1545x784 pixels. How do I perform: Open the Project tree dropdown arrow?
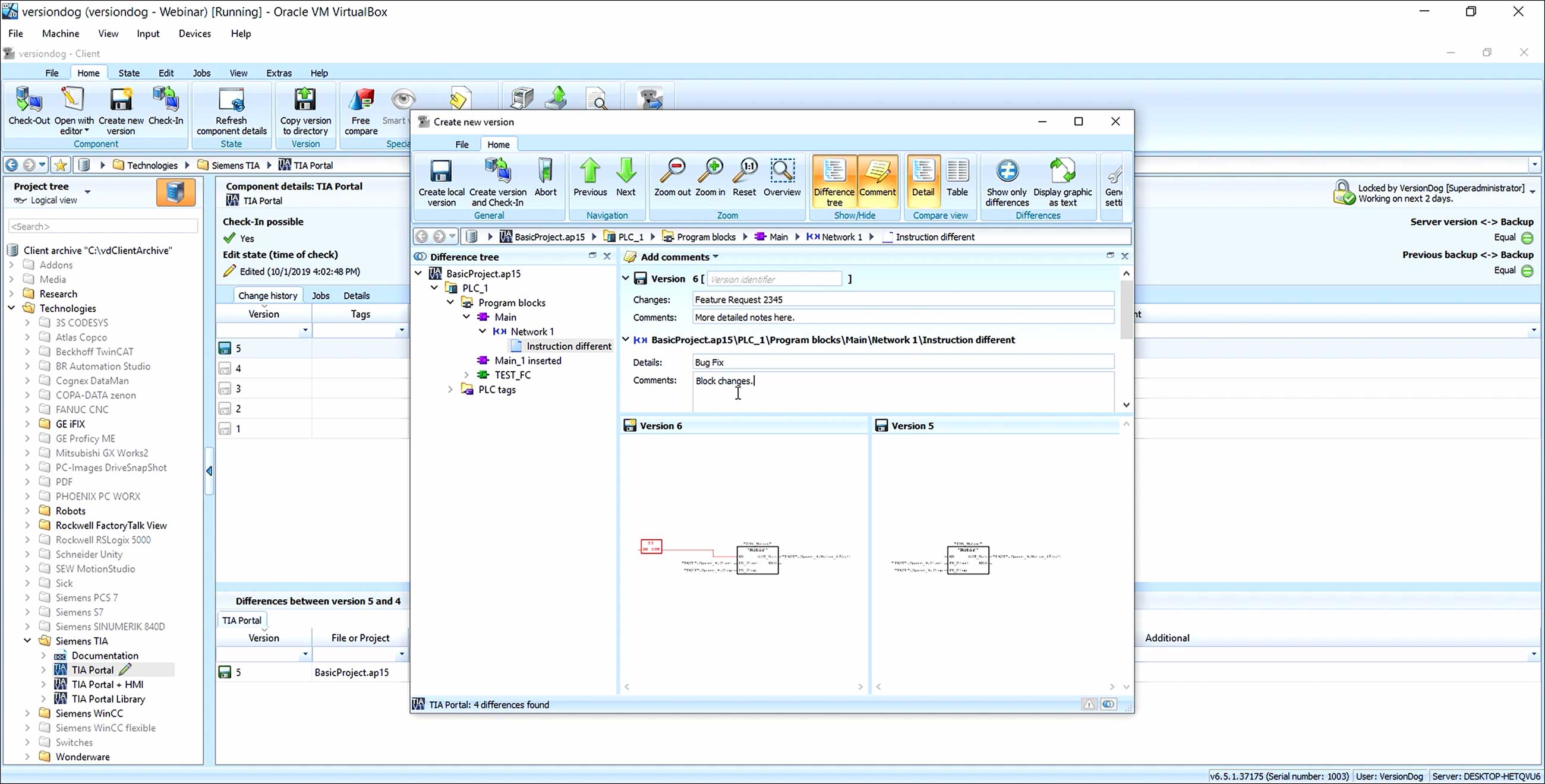87,192
